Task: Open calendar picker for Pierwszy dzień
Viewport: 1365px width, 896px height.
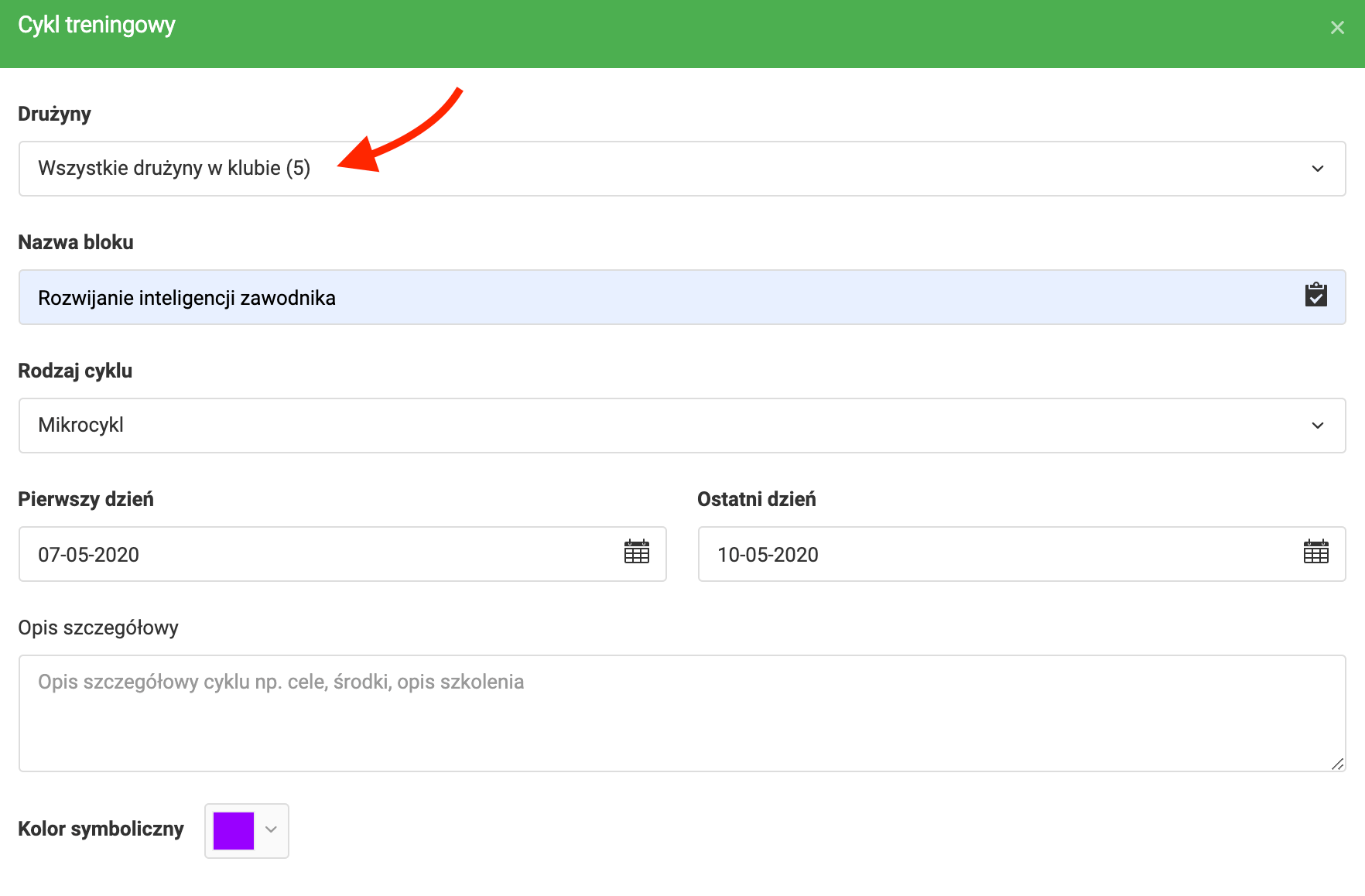Action: pyautogui.click(x=636, y=552)
